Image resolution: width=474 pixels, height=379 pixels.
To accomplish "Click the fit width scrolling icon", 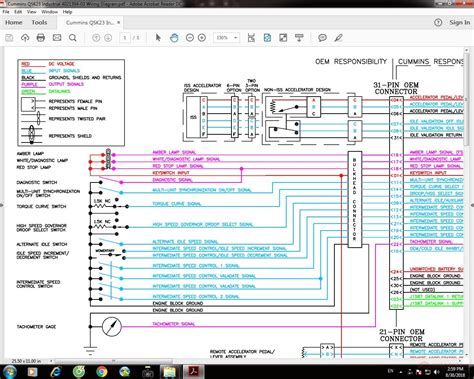I will coord(251,38).
